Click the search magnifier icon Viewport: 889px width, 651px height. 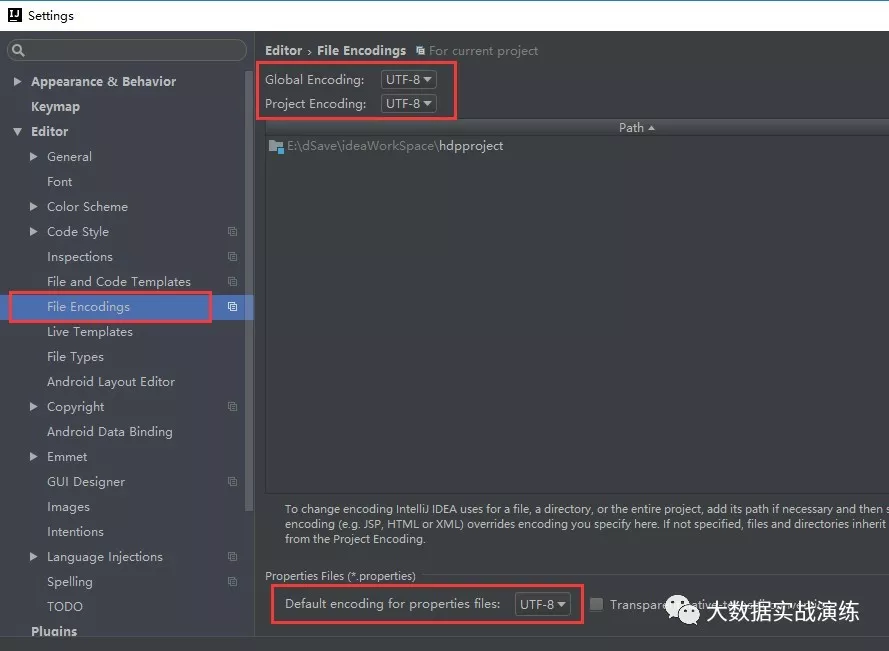18,50
